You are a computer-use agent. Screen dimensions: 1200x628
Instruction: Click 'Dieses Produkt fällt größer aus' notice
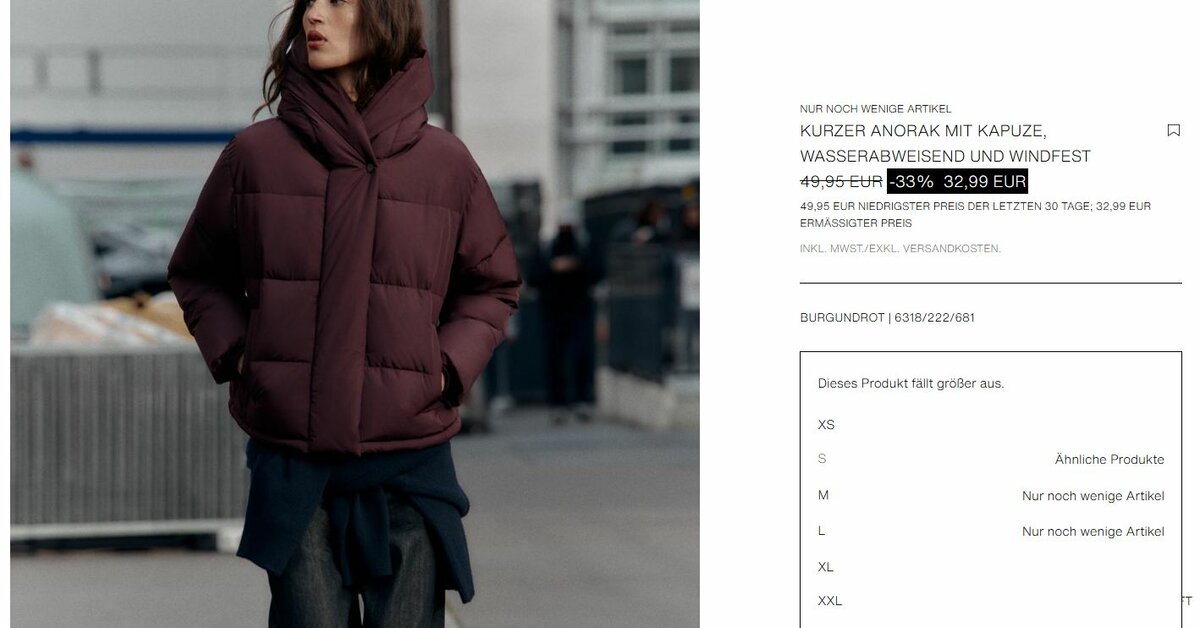(911, 384)
